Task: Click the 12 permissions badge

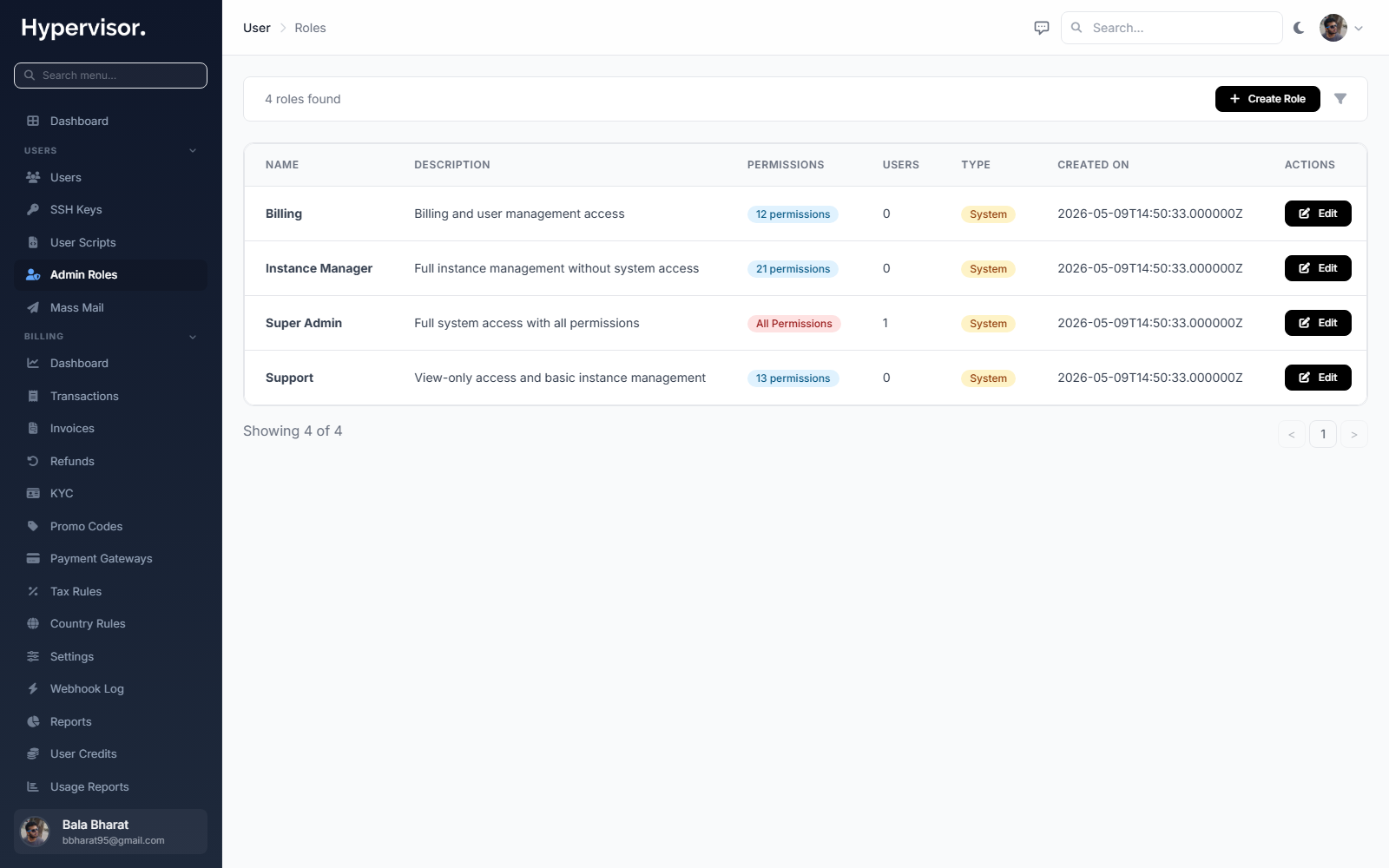Action: [x=793, y=214]
